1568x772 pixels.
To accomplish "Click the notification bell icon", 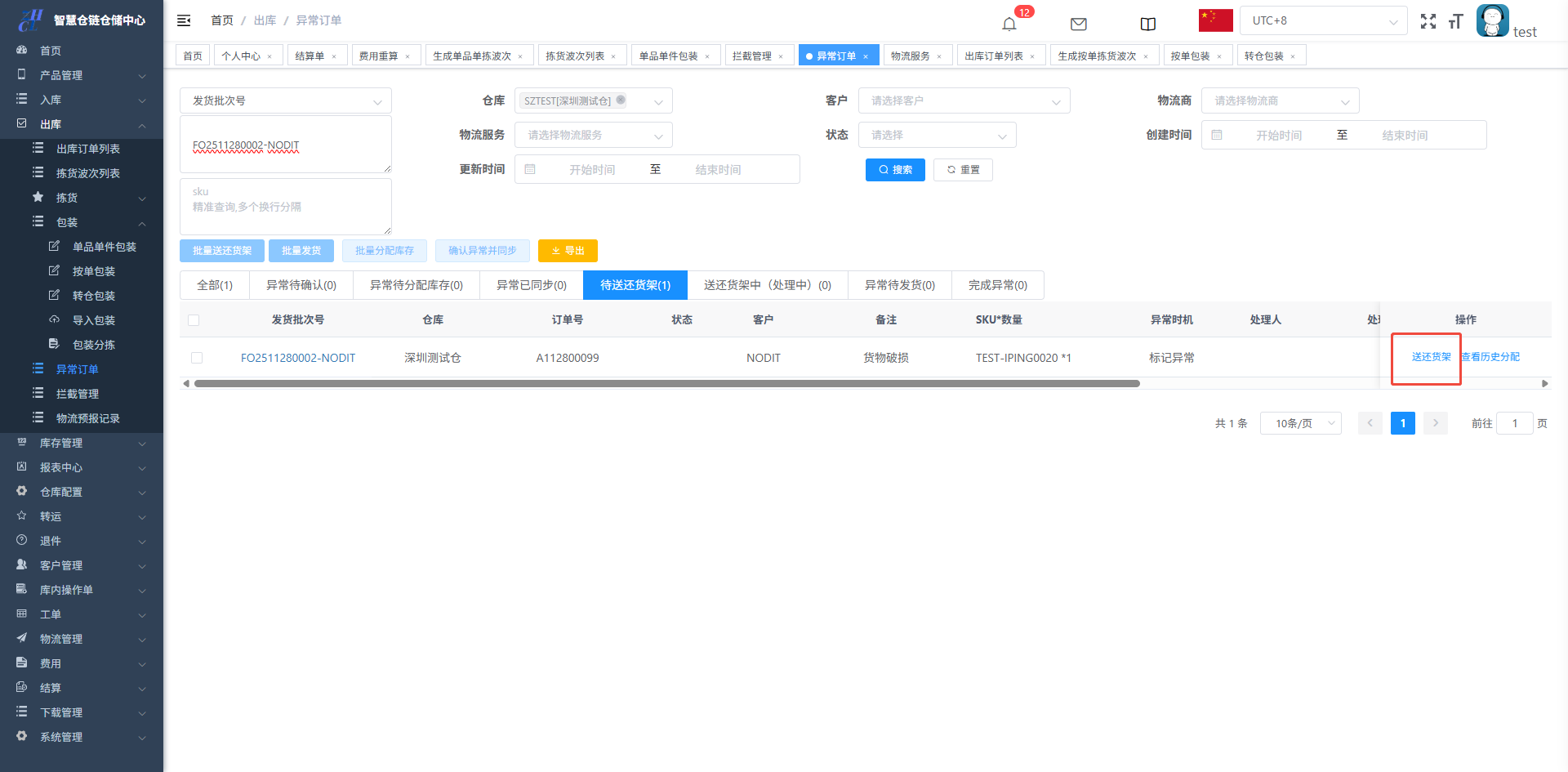I will click(1009, 24).
